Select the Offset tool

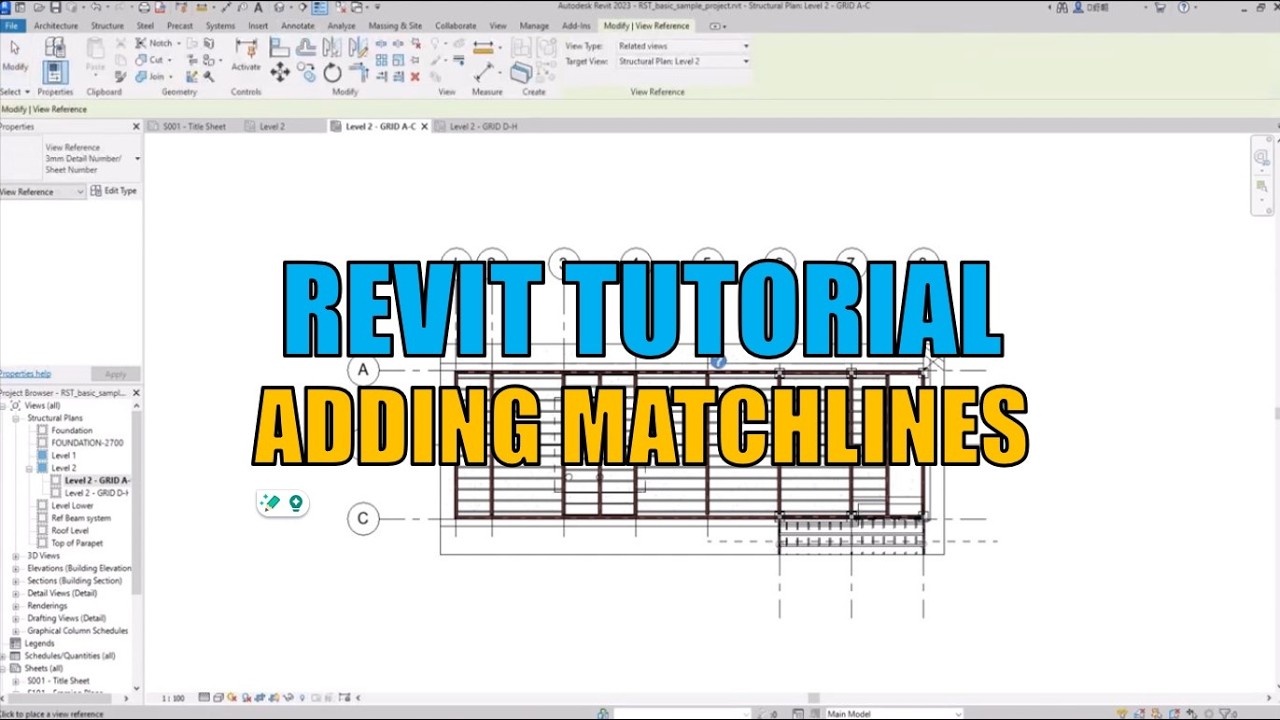pos(306,47)
